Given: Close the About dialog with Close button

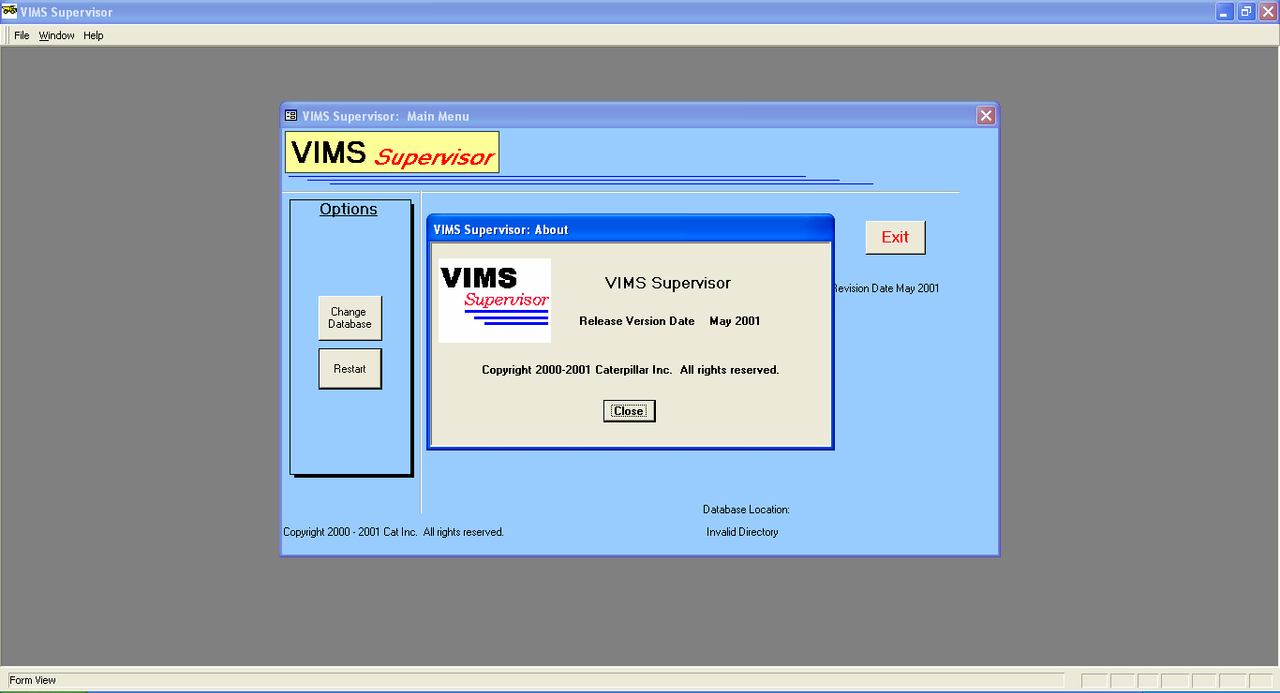Looking at the screenshot, I should pos(629,411).
